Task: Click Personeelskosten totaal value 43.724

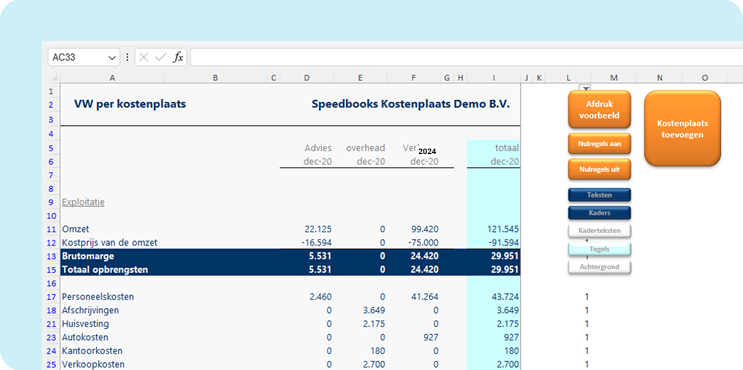Action: pyautogui.click(x=506, y=297)
